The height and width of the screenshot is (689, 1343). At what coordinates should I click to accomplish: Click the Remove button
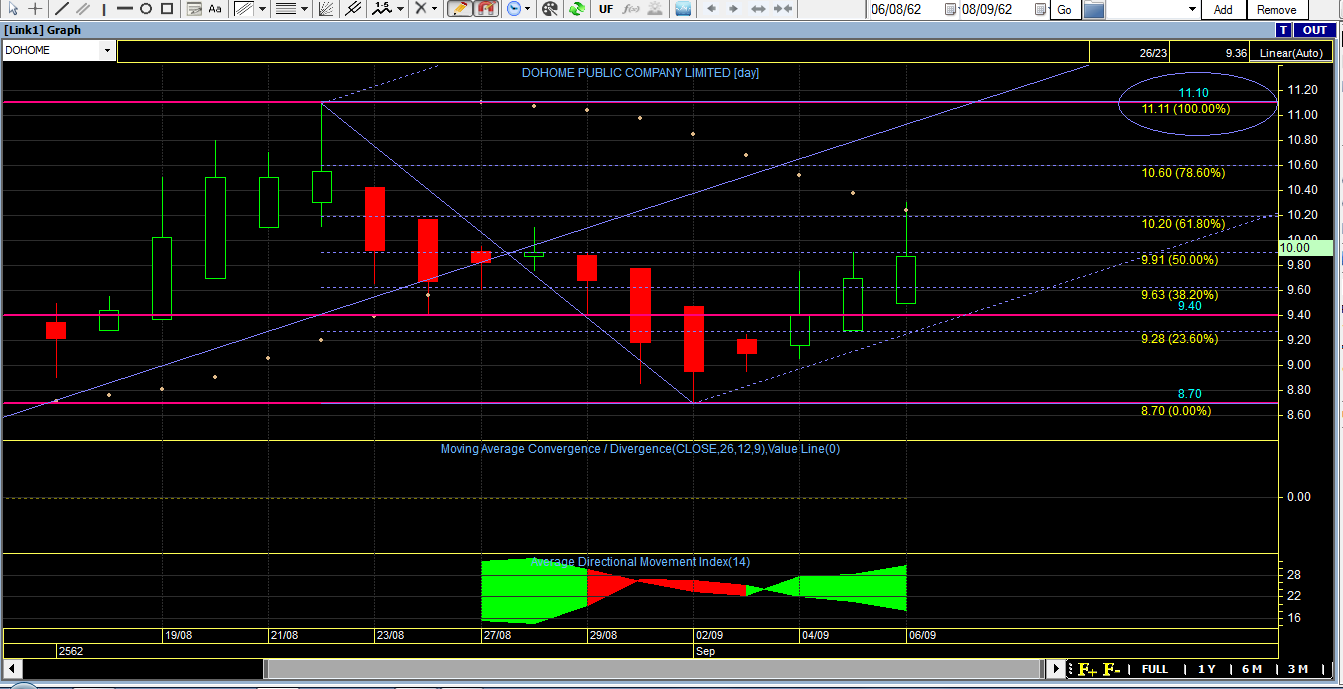click(1277, 9)
